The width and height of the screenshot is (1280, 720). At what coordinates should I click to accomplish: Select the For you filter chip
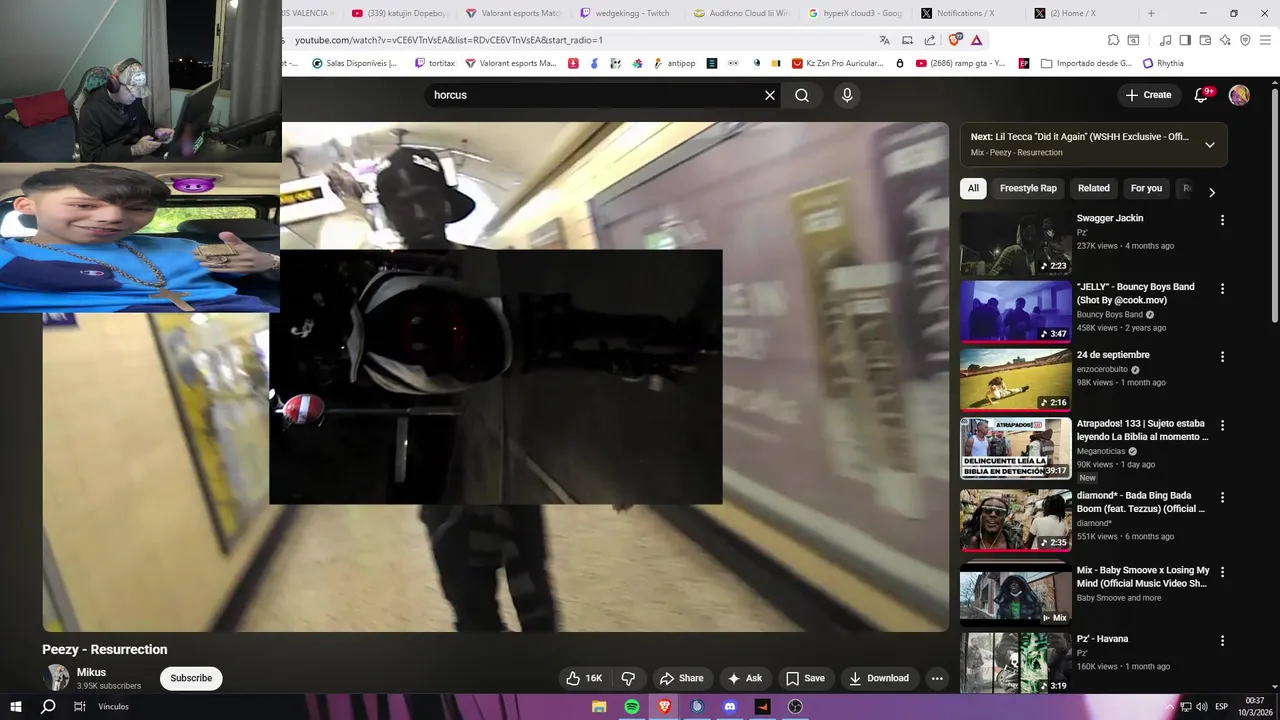tap(1146, 188)
